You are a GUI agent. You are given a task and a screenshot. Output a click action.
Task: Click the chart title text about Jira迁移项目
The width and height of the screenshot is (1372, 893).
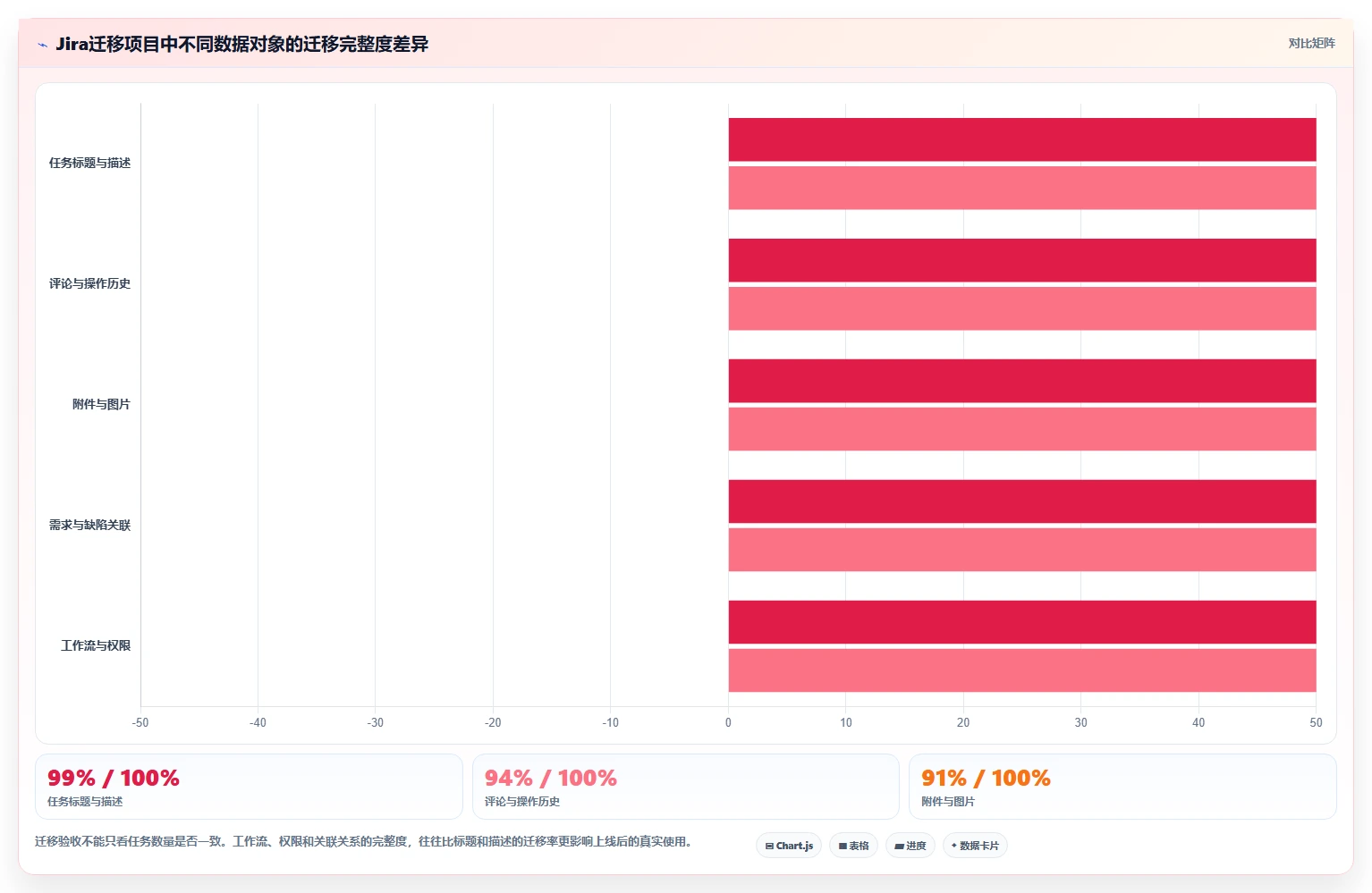click(x=242, y=44)
